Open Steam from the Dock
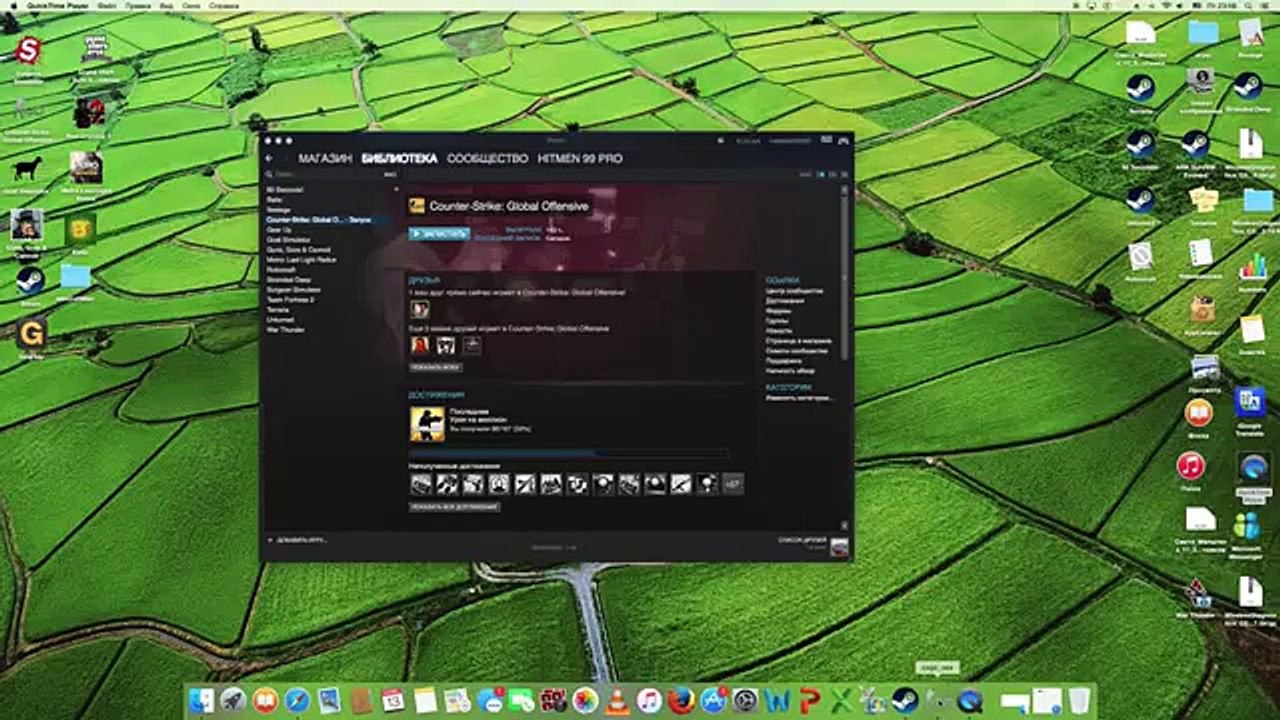The image size is (1280, 720). 906,700
